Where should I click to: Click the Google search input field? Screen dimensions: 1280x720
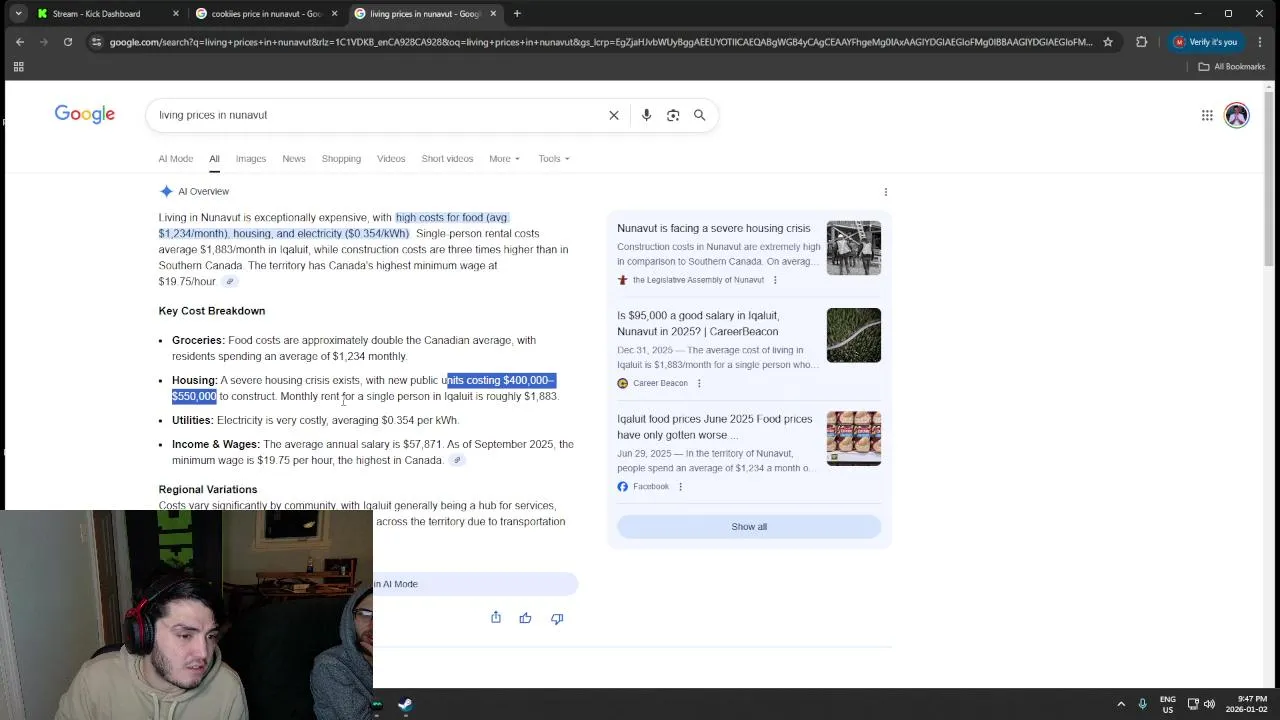coord(380,115)
